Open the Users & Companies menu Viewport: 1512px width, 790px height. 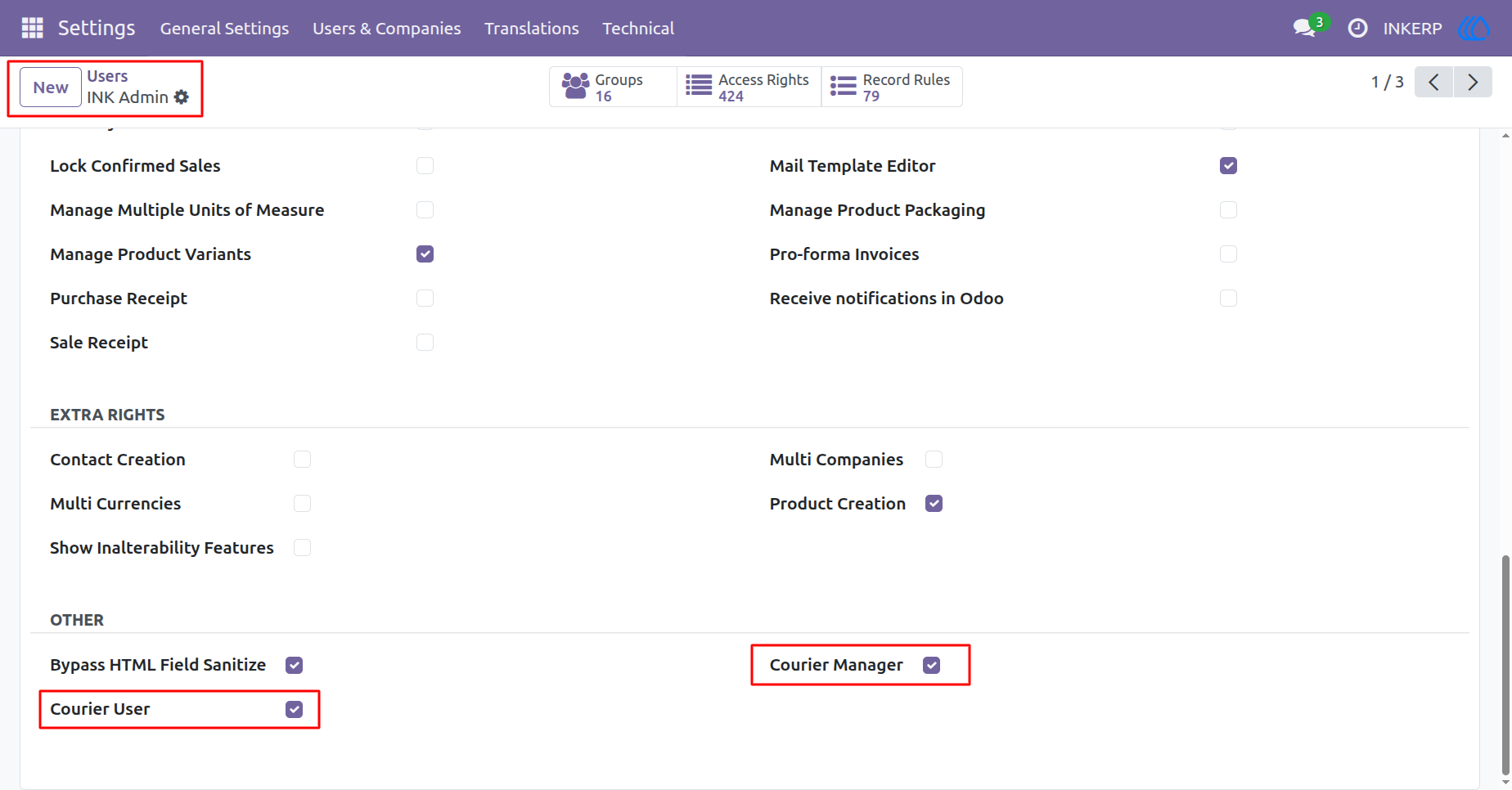pyautogui.click(x=386, y=29)
